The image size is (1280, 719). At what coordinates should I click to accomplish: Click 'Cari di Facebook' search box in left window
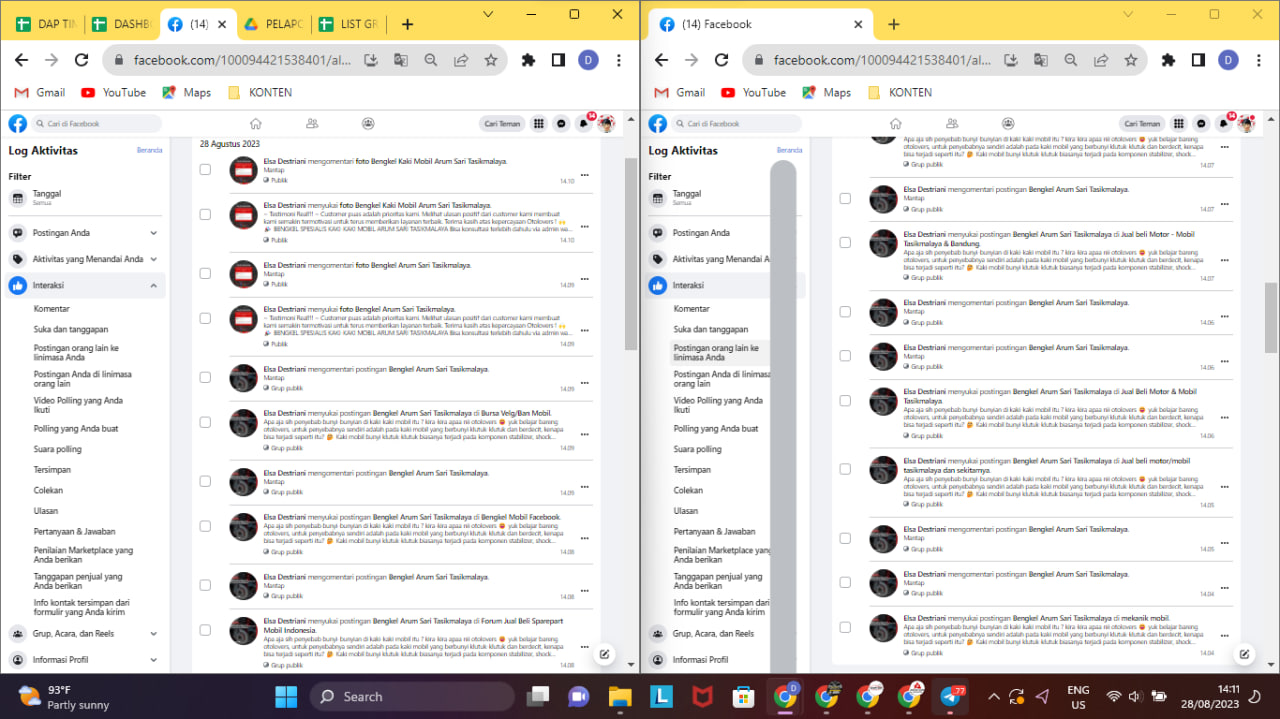coord(97,124)
